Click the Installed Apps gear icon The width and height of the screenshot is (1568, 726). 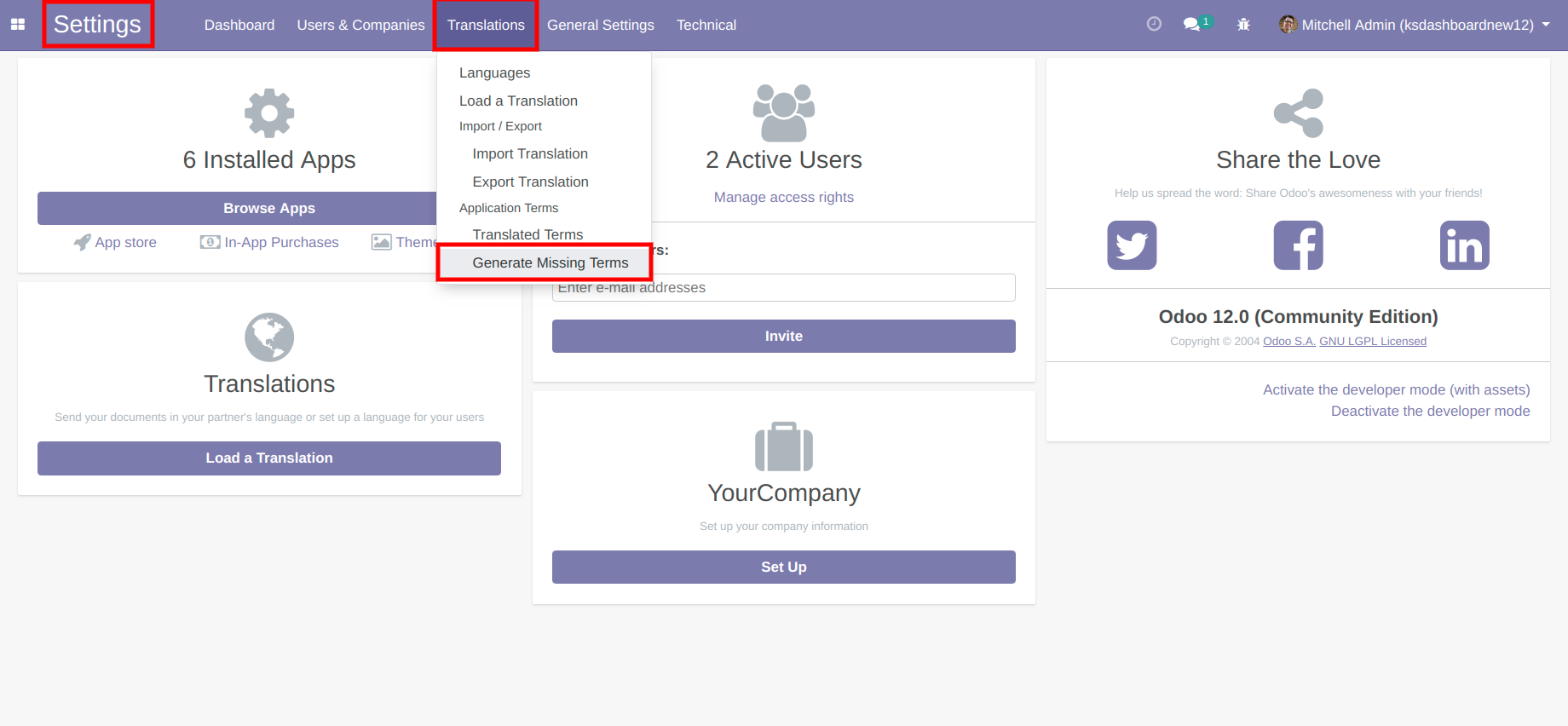point(269,113)
